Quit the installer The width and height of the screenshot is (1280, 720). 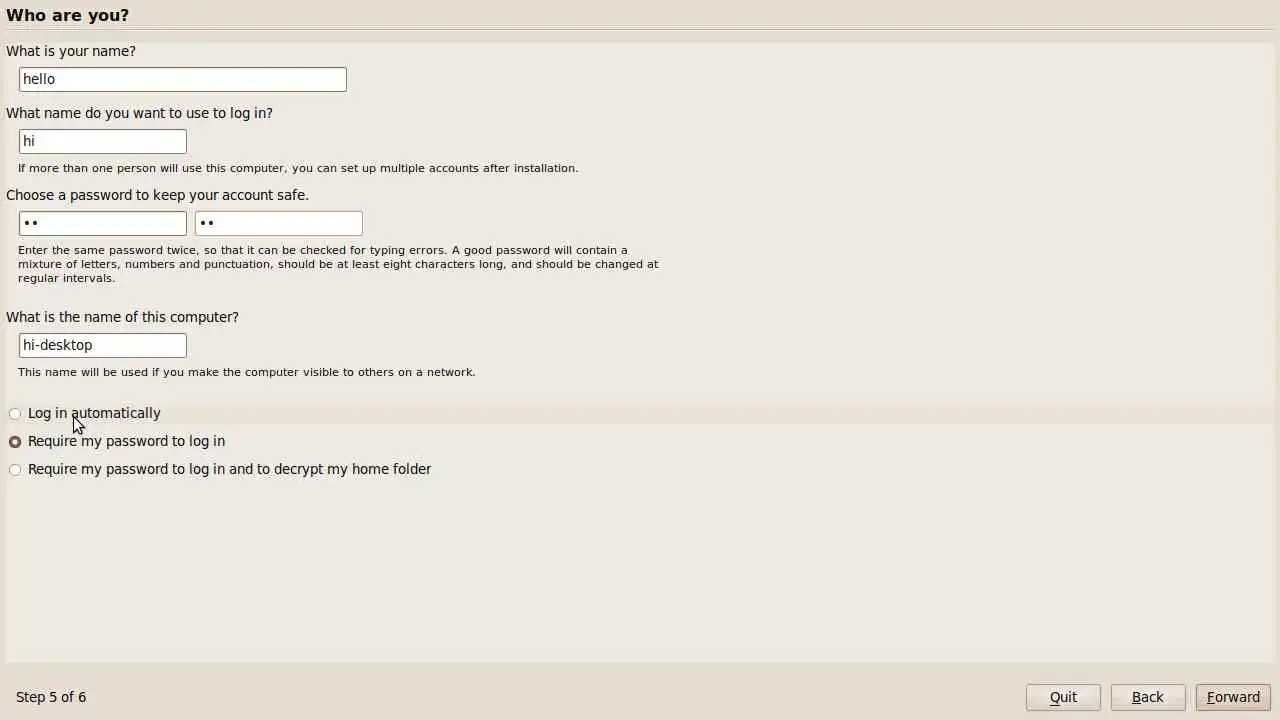point(1063,697)
